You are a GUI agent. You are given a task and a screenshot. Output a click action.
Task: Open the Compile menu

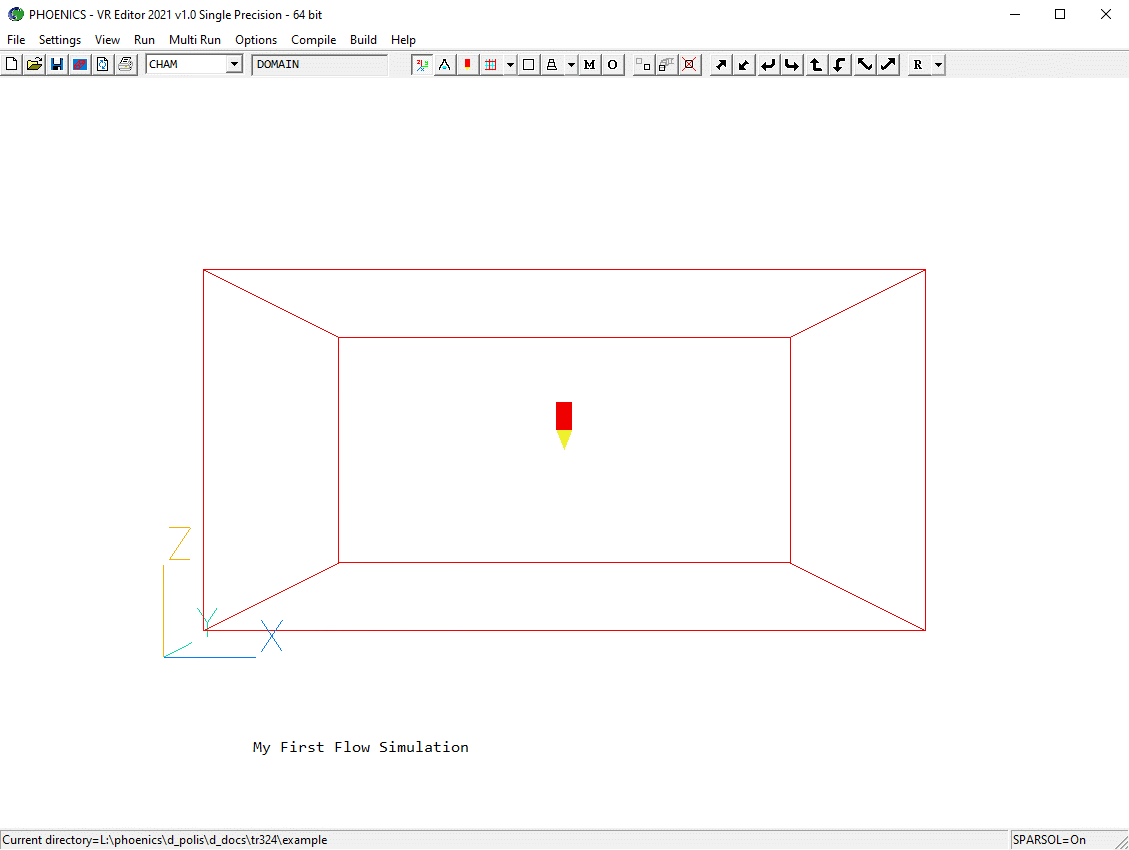point(313,40)
